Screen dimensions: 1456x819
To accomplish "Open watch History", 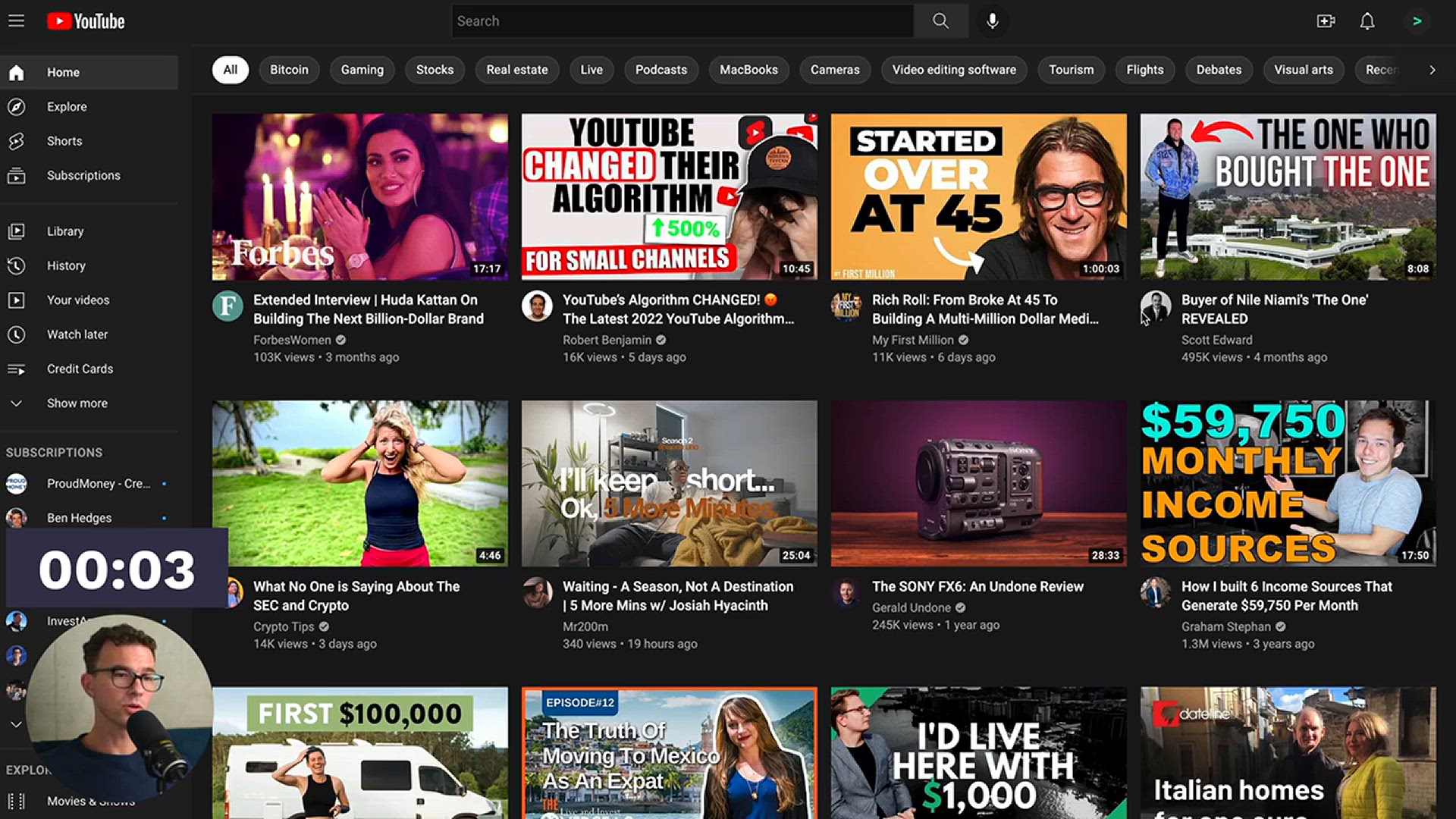I will (x=89, y=265).
